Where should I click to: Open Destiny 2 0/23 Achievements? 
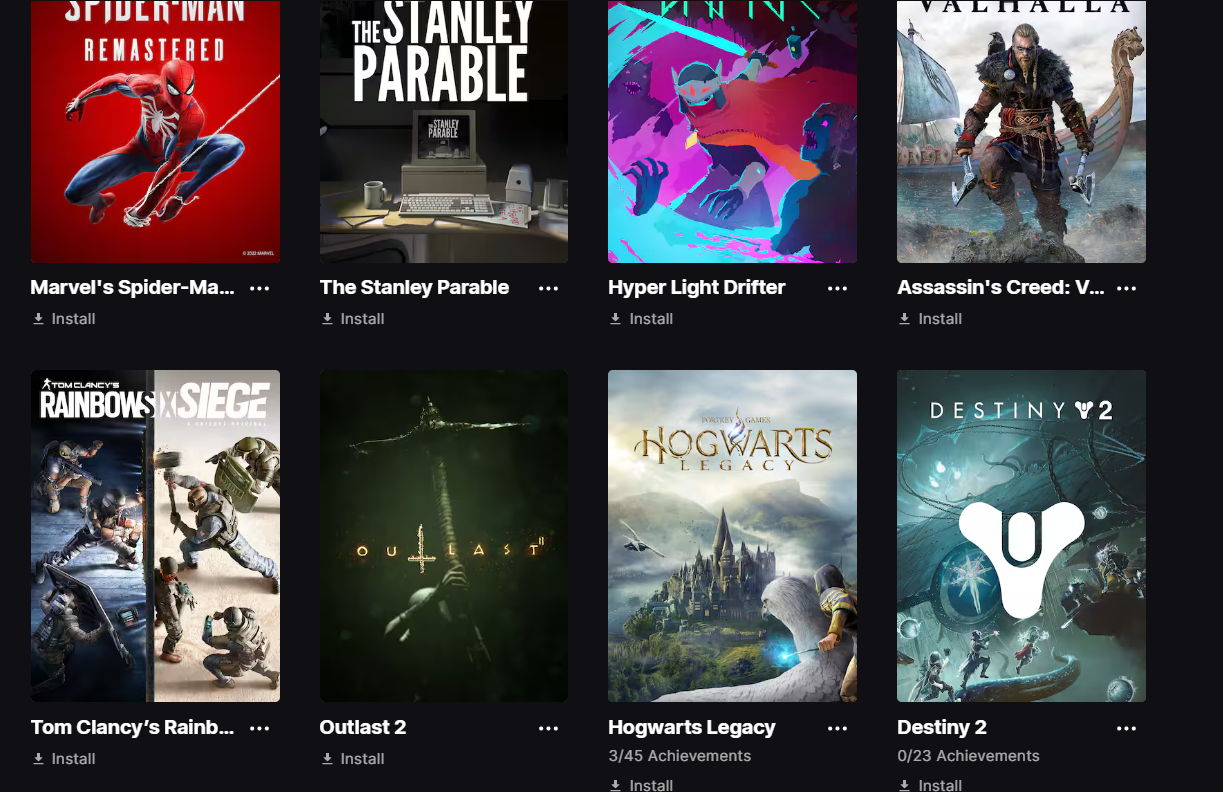(968, 756)
